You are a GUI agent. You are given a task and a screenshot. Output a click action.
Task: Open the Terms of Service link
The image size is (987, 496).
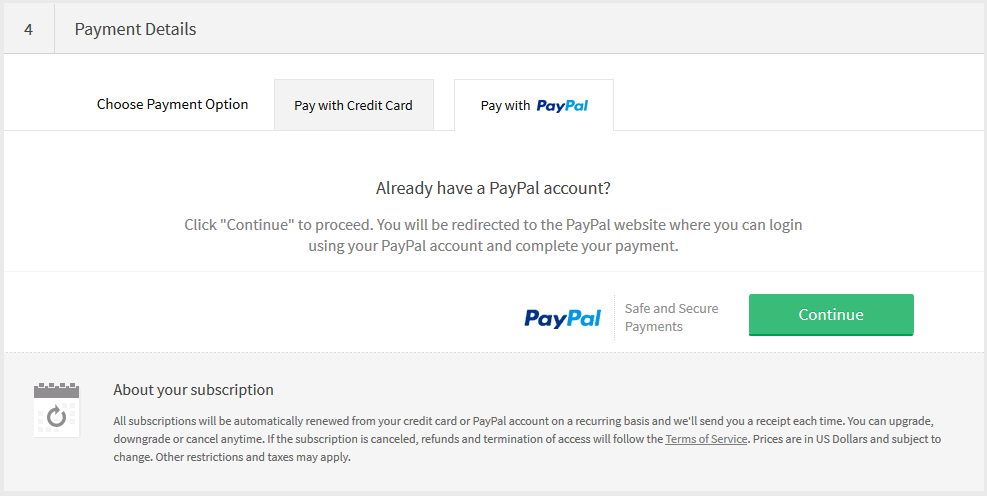click(x=706, y=439)
